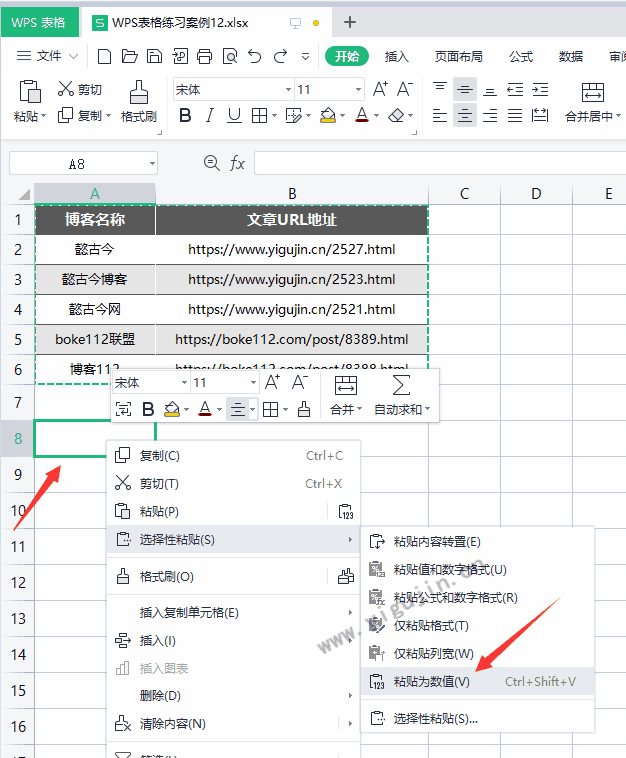Increase font size in ribbon
The height and width of the screenshot is (758, 626).
pyautogui.click(x=380, y=89)
